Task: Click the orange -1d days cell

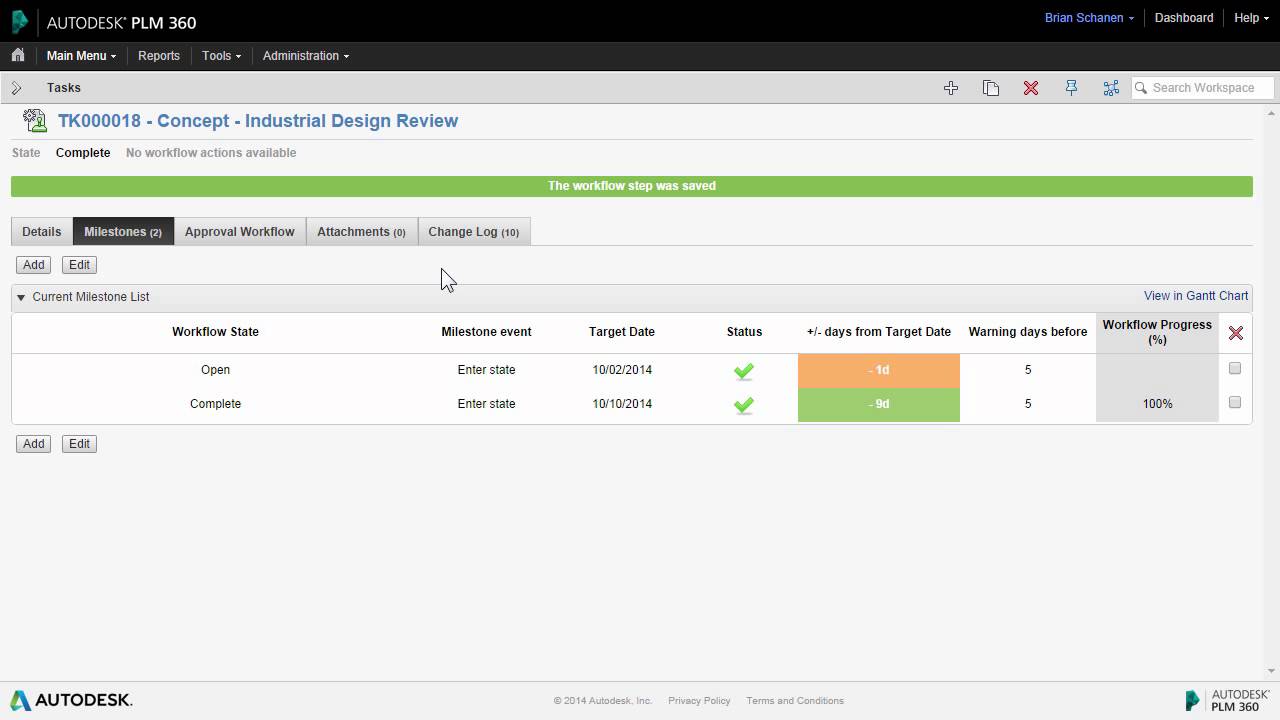Action: pos(879,370)
